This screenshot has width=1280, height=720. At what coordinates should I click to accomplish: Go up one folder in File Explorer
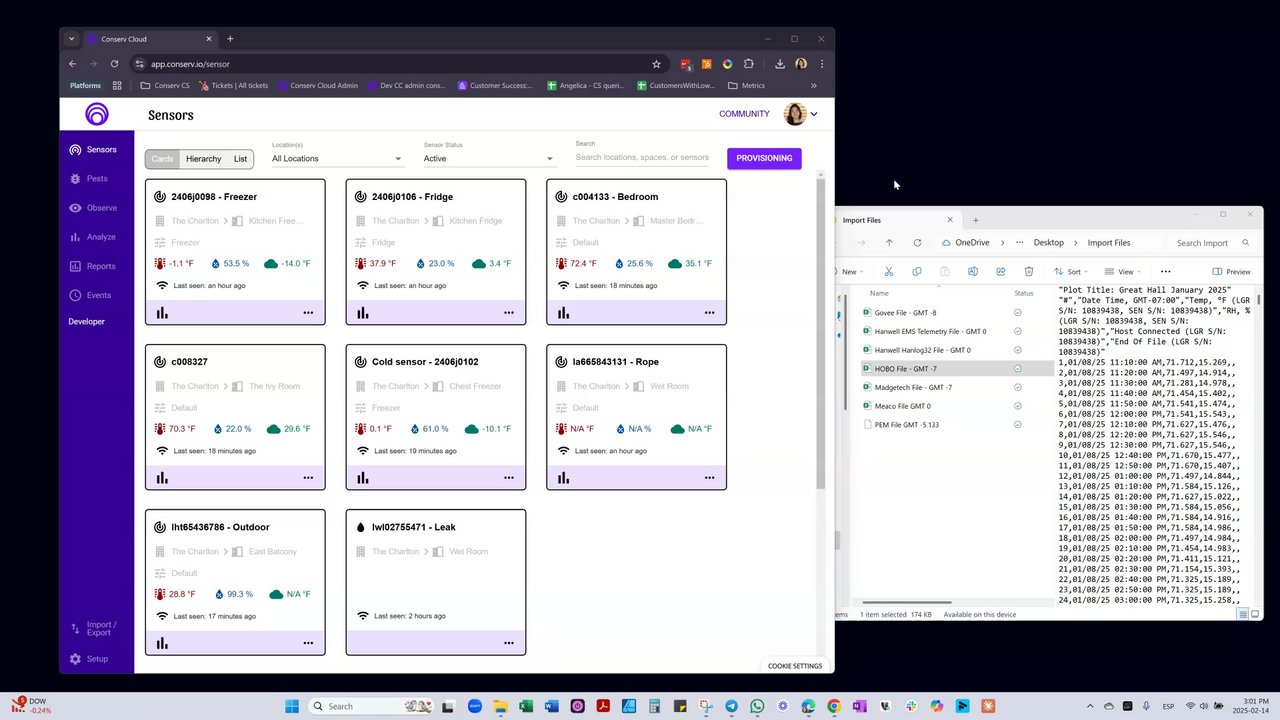coord(889,243)
